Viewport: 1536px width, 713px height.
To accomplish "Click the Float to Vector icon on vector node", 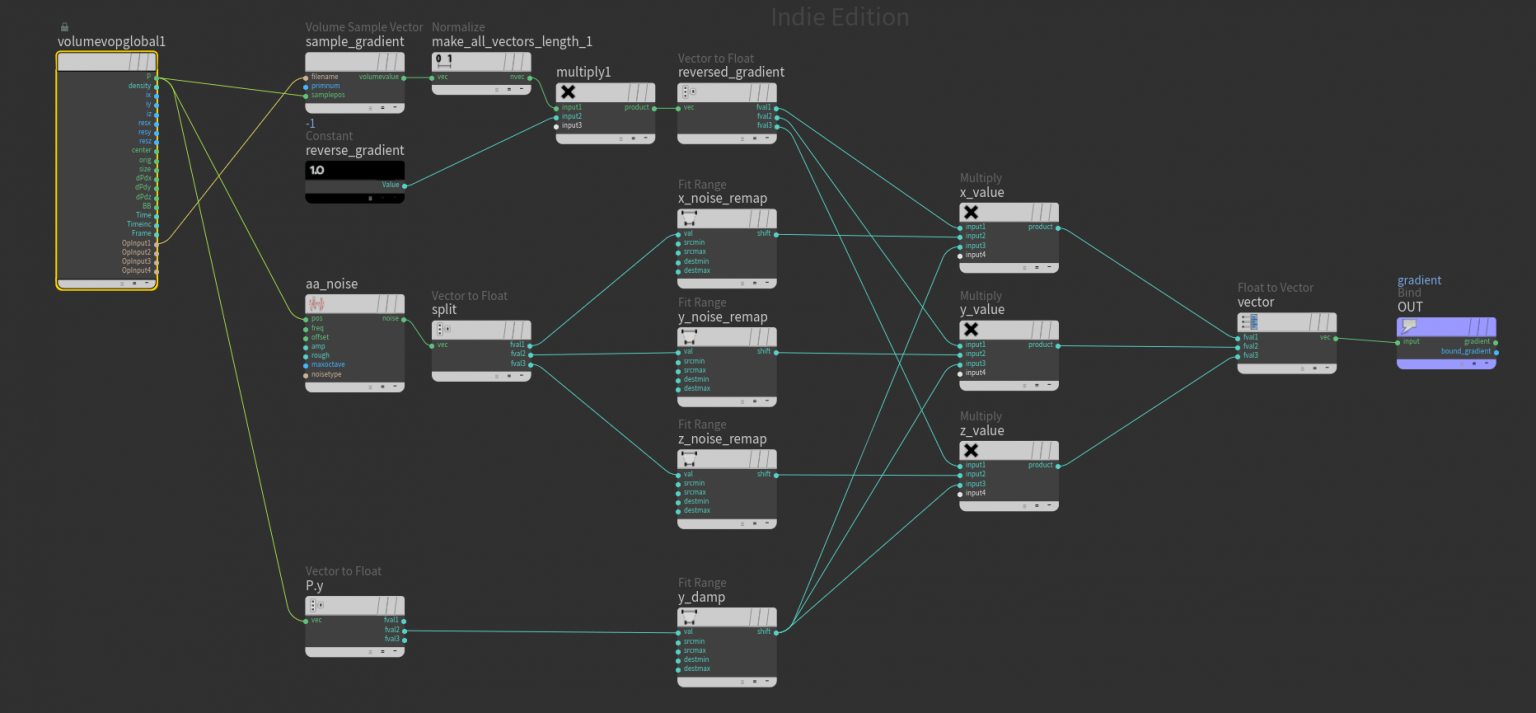I will [1249, 320].
